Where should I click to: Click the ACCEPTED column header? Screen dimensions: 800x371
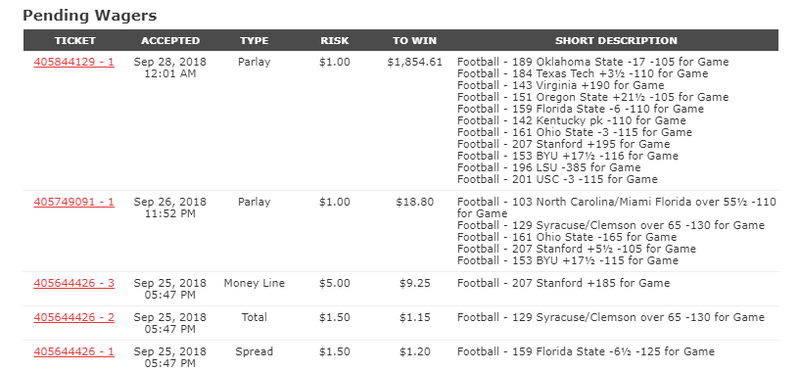(x=170, y=41)
